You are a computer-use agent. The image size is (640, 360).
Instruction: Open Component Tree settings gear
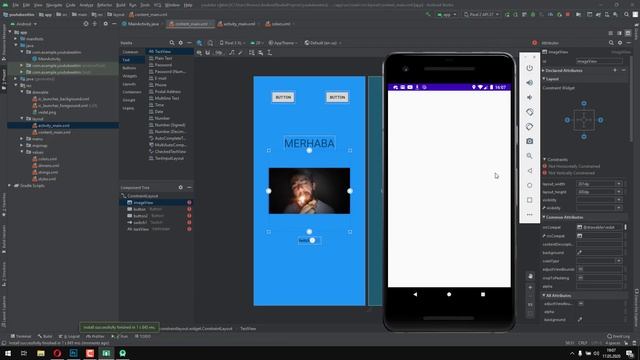tap(181, 187)
